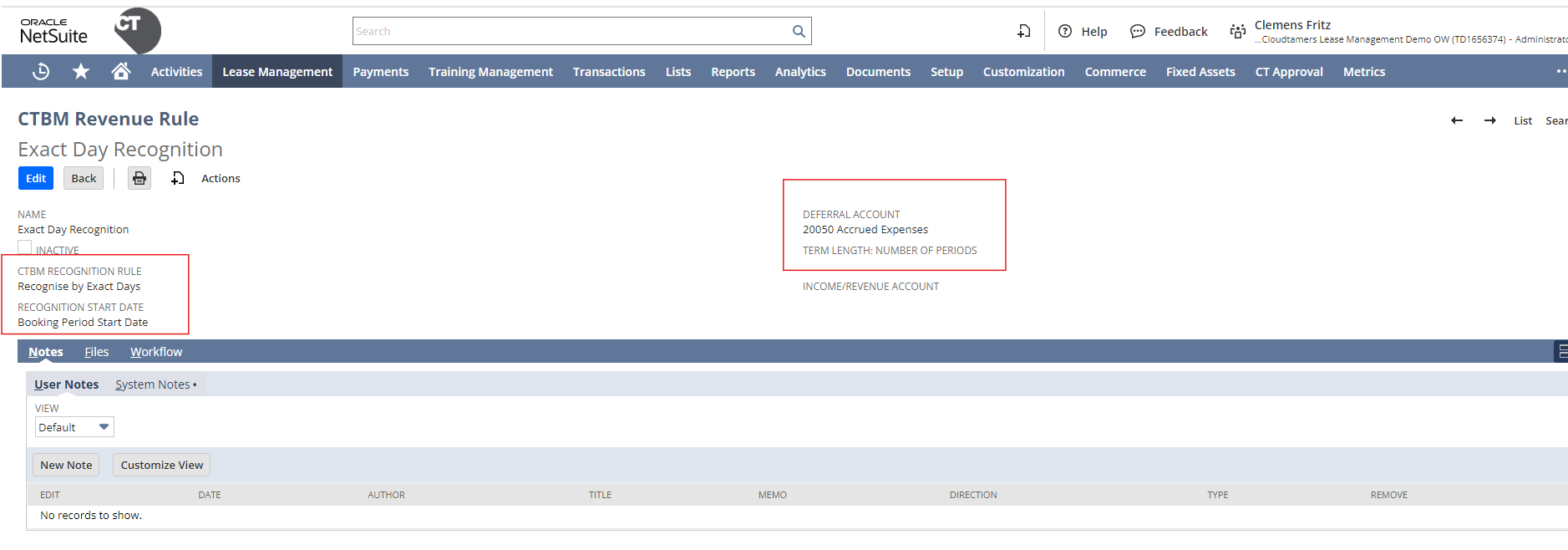Switch to the Files tab

(x=97, y=352)
